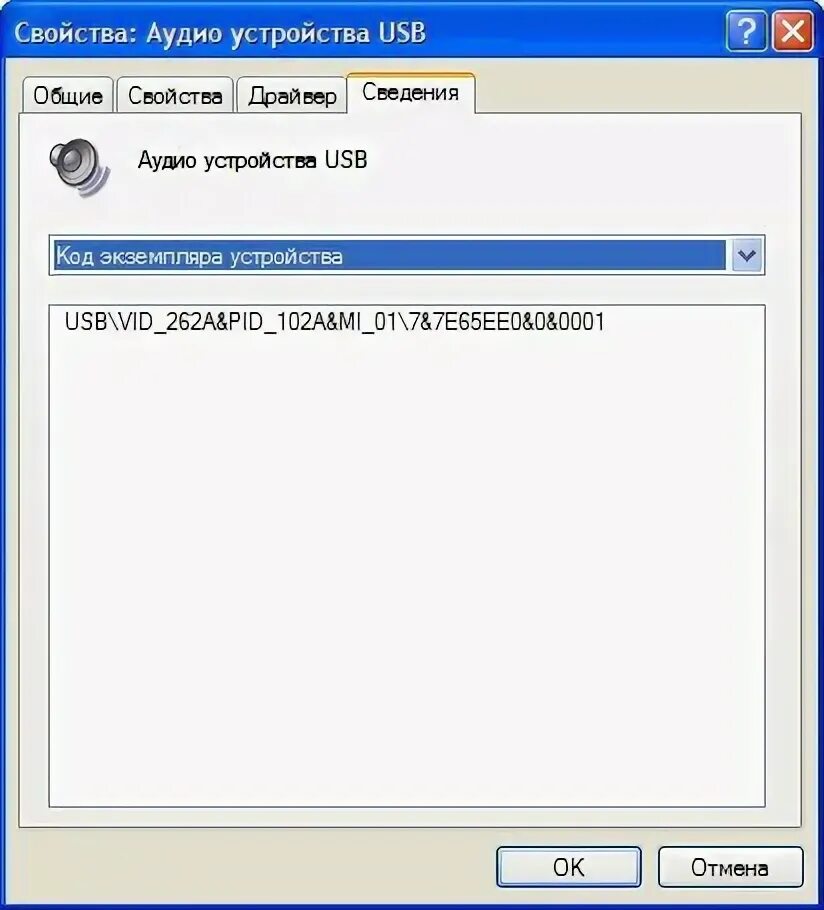Click the speaker device icon
Viewport: 824px width, 910px height.
tap(79, 167)
